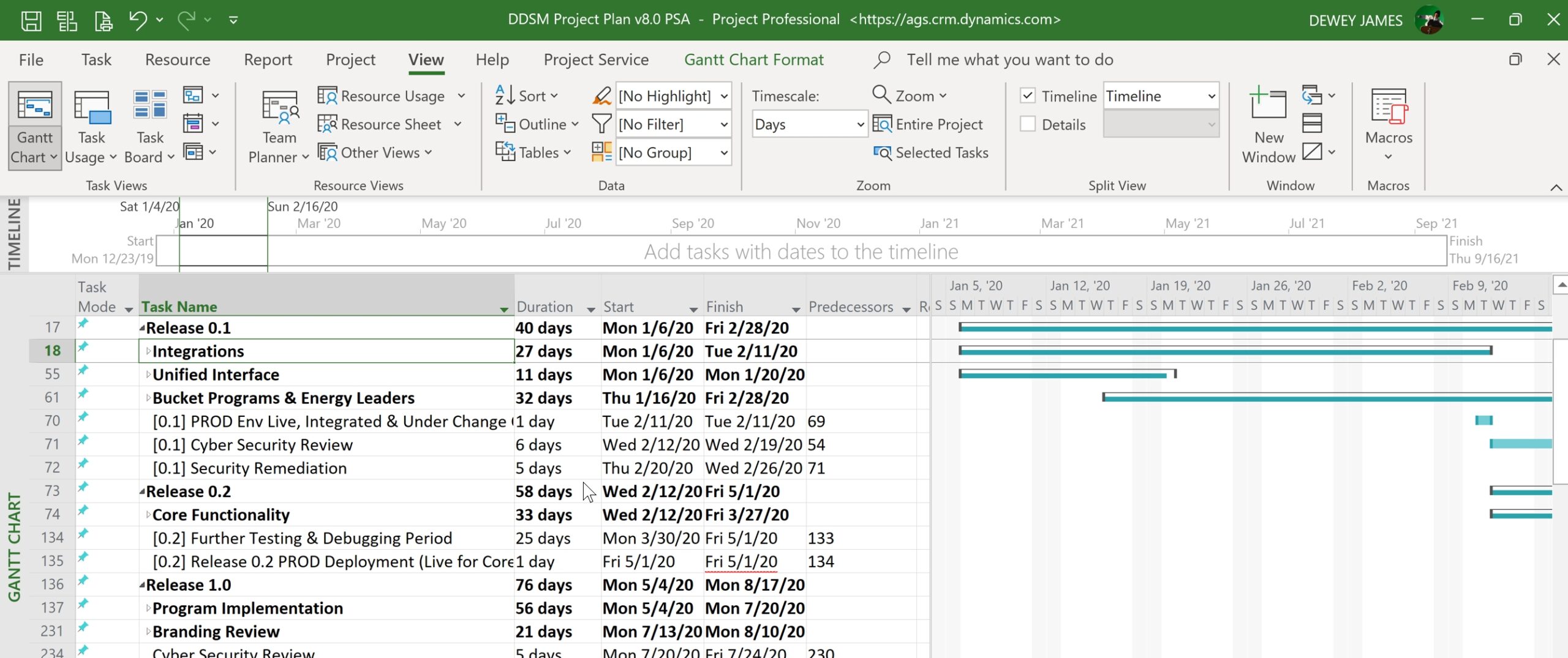This screenshot has width=1568, height=658.
Task: Click the Redo arrow icon
Action: (186, 20)
